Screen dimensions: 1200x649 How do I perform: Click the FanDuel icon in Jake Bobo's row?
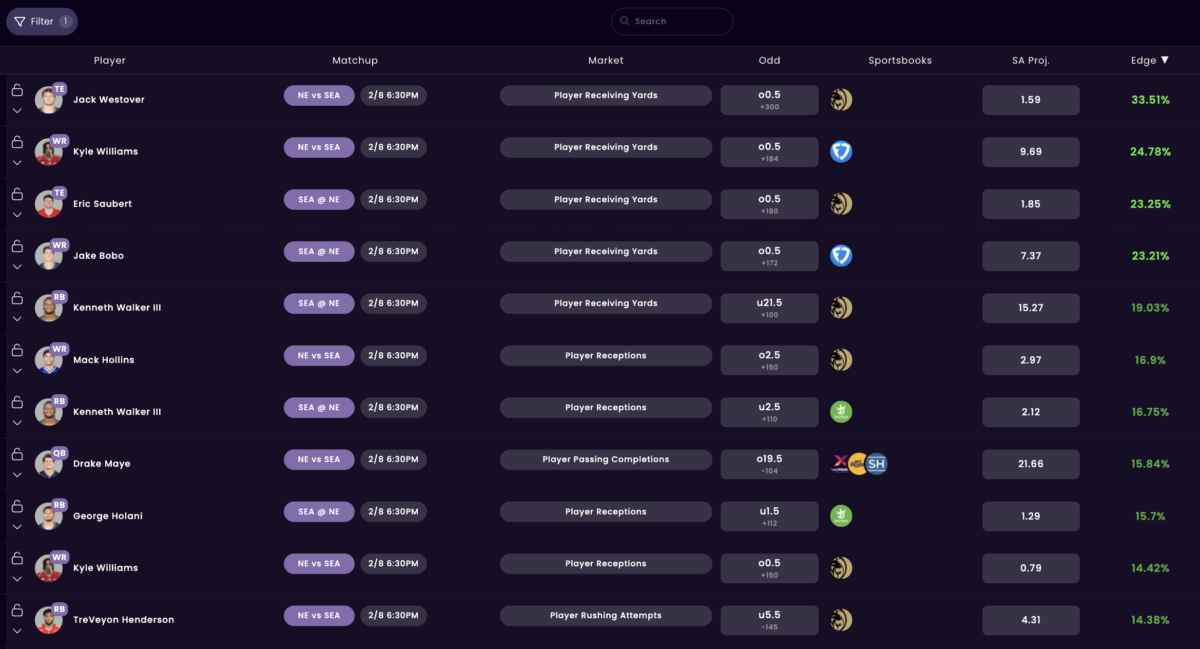(x=841, y=256)
